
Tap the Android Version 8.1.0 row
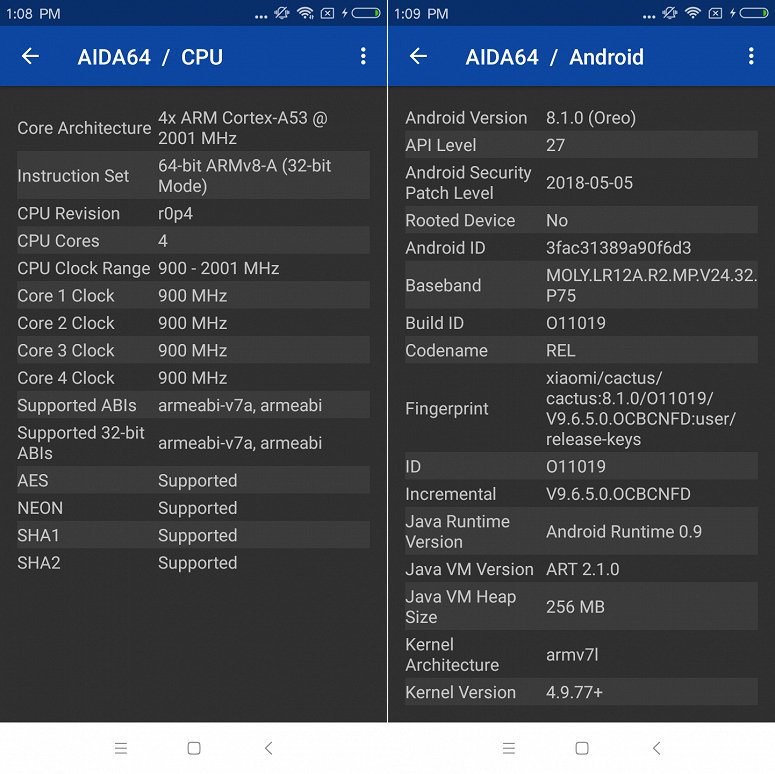[581, 118]
